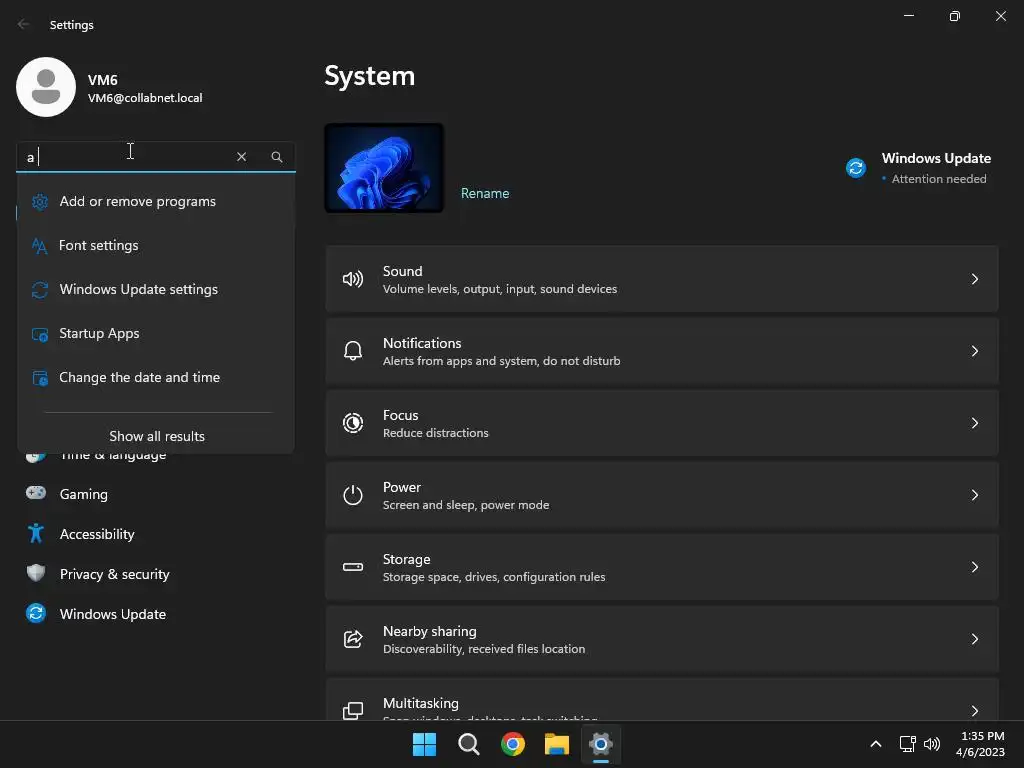Click the user profile avatar

click(46, 87)
